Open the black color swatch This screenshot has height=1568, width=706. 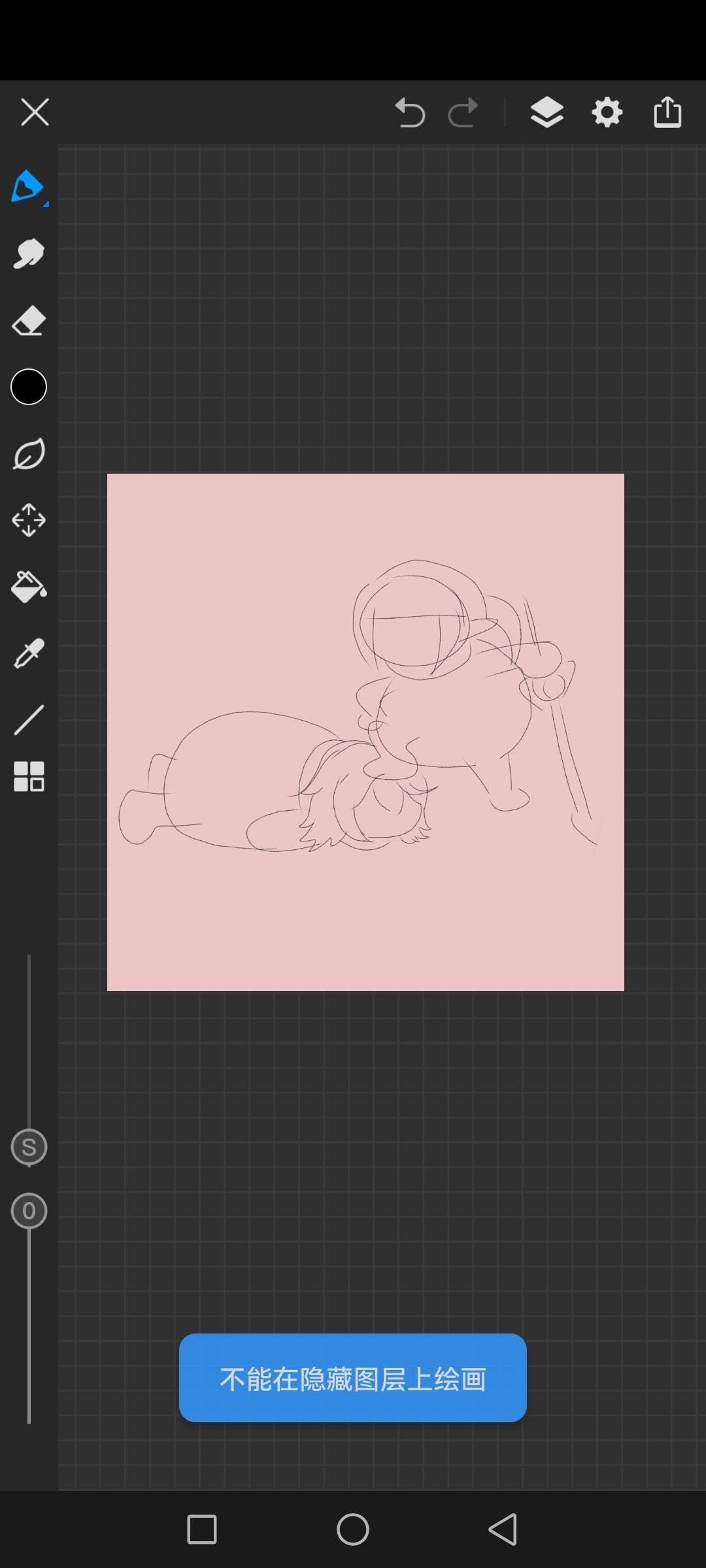29,387
